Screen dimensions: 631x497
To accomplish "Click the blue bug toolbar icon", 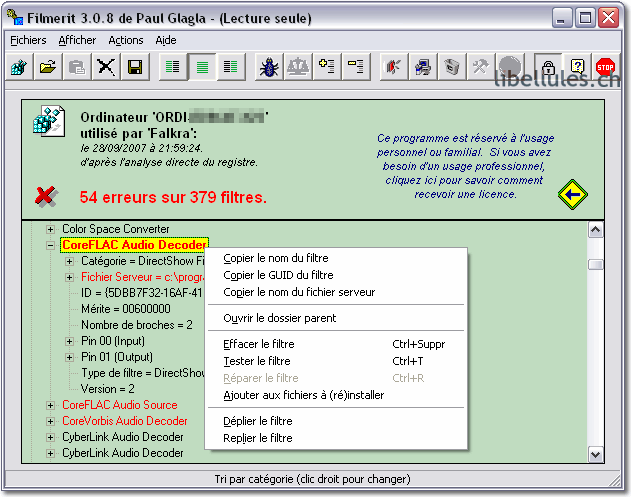I will coord(269,67).
